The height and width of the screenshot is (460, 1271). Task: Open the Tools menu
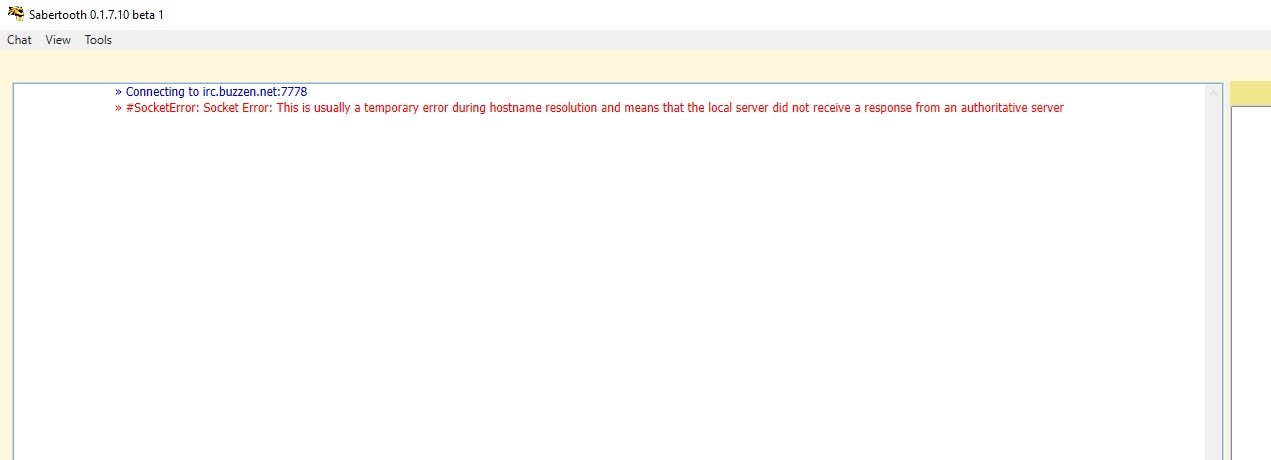(x=98, y=40)
